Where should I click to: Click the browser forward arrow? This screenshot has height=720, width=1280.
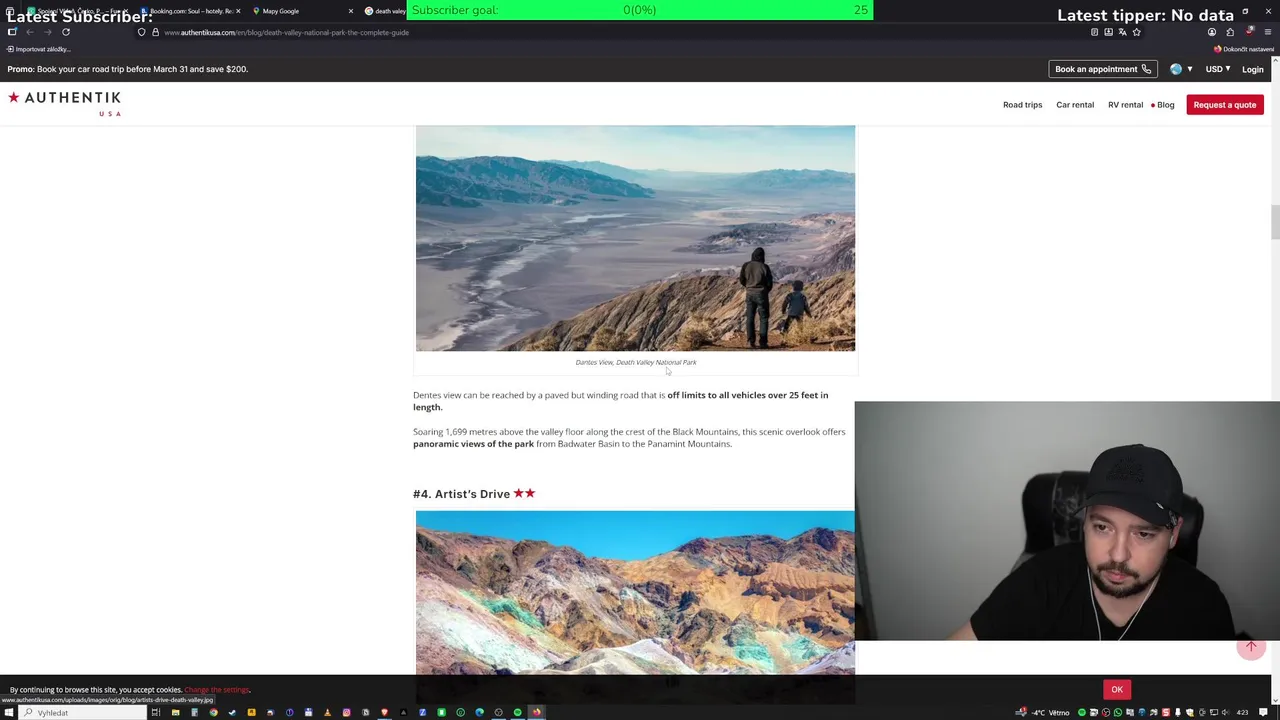click(x=47, y=32)
